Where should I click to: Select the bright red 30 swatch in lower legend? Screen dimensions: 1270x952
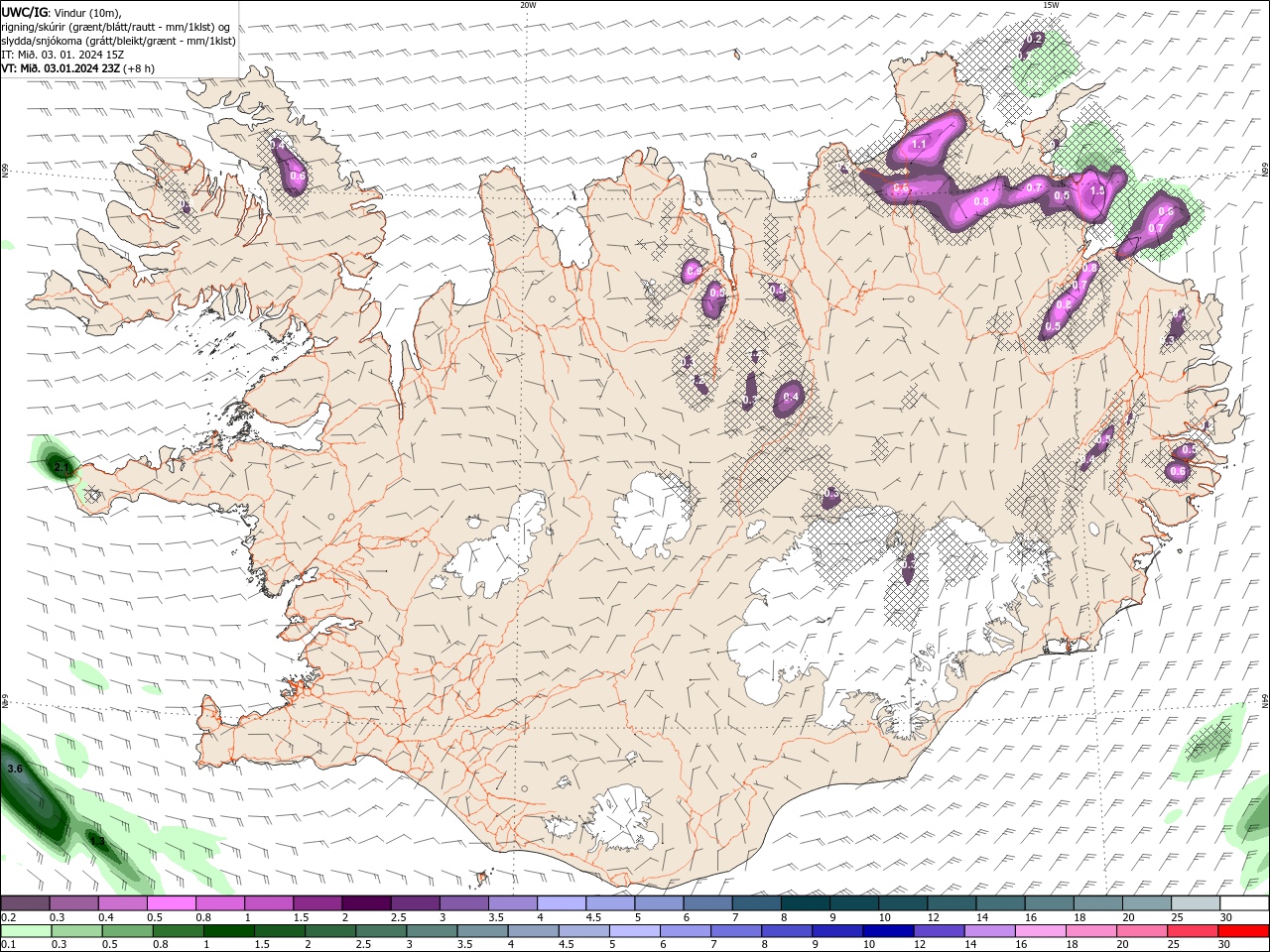pos(1243,931)
